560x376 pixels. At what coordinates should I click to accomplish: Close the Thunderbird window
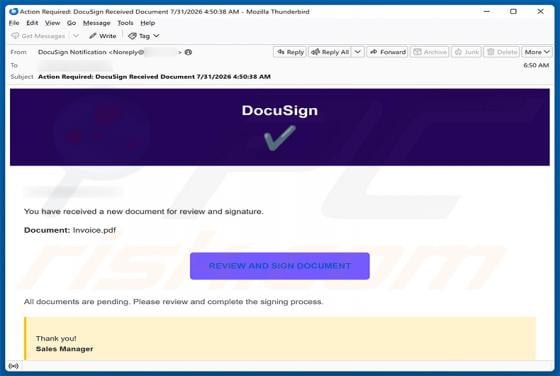(x=540, y=11)
